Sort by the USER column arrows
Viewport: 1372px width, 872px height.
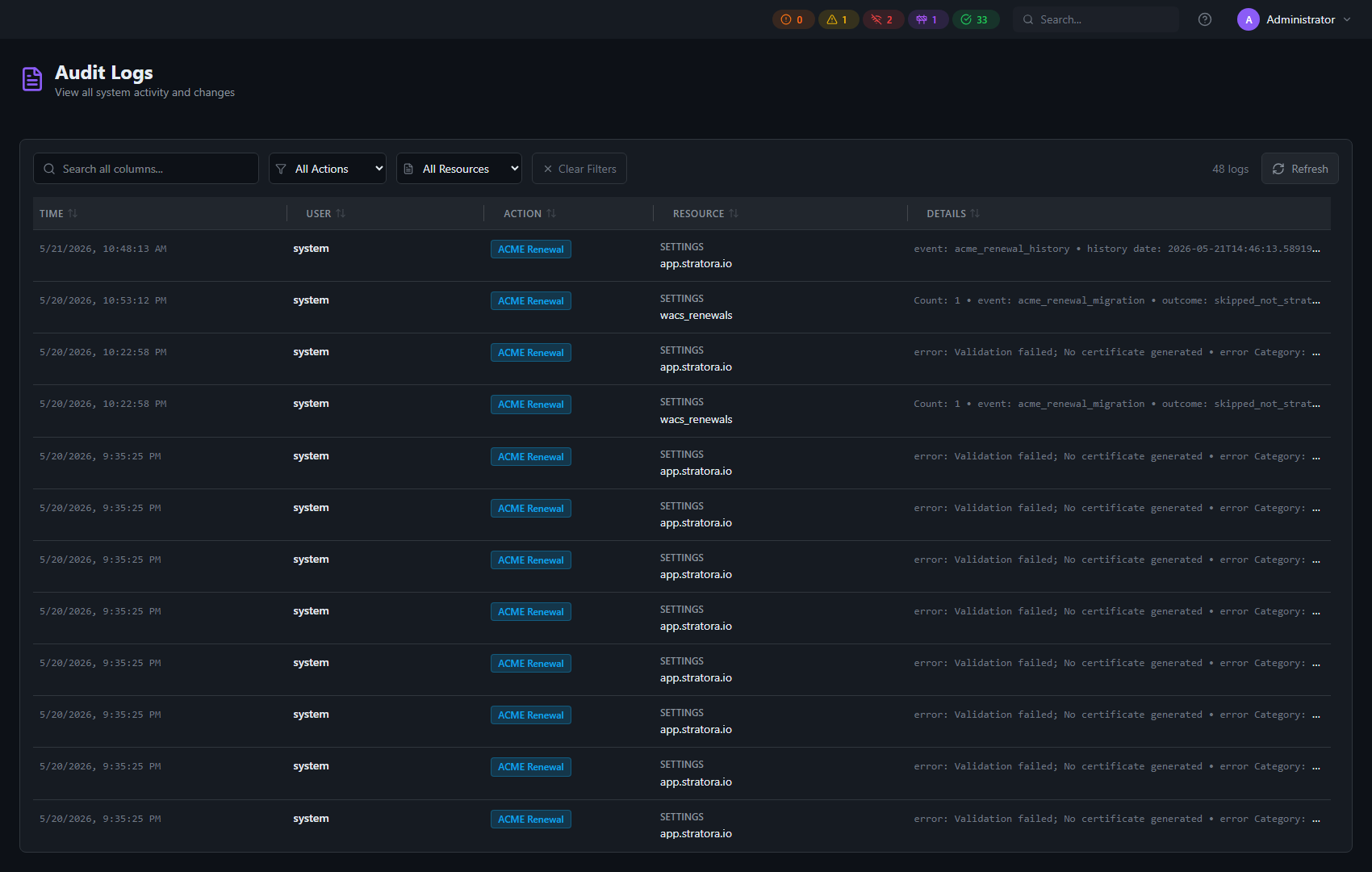[x=341, y=213]
